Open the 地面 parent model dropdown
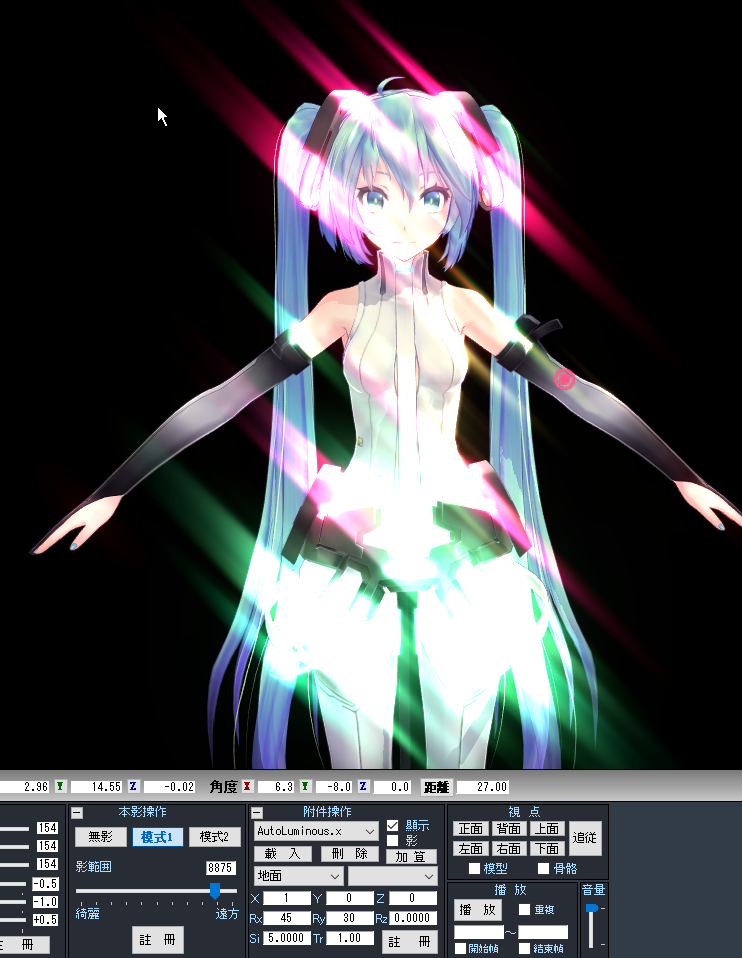The height and width of the screenshot is (958, 742). 298,876
